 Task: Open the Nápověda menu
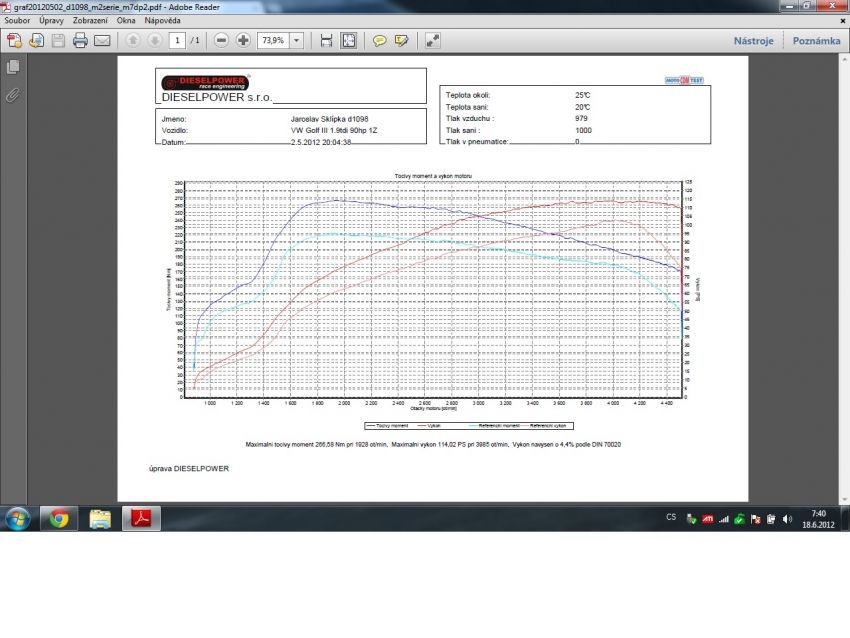[162, 21]
